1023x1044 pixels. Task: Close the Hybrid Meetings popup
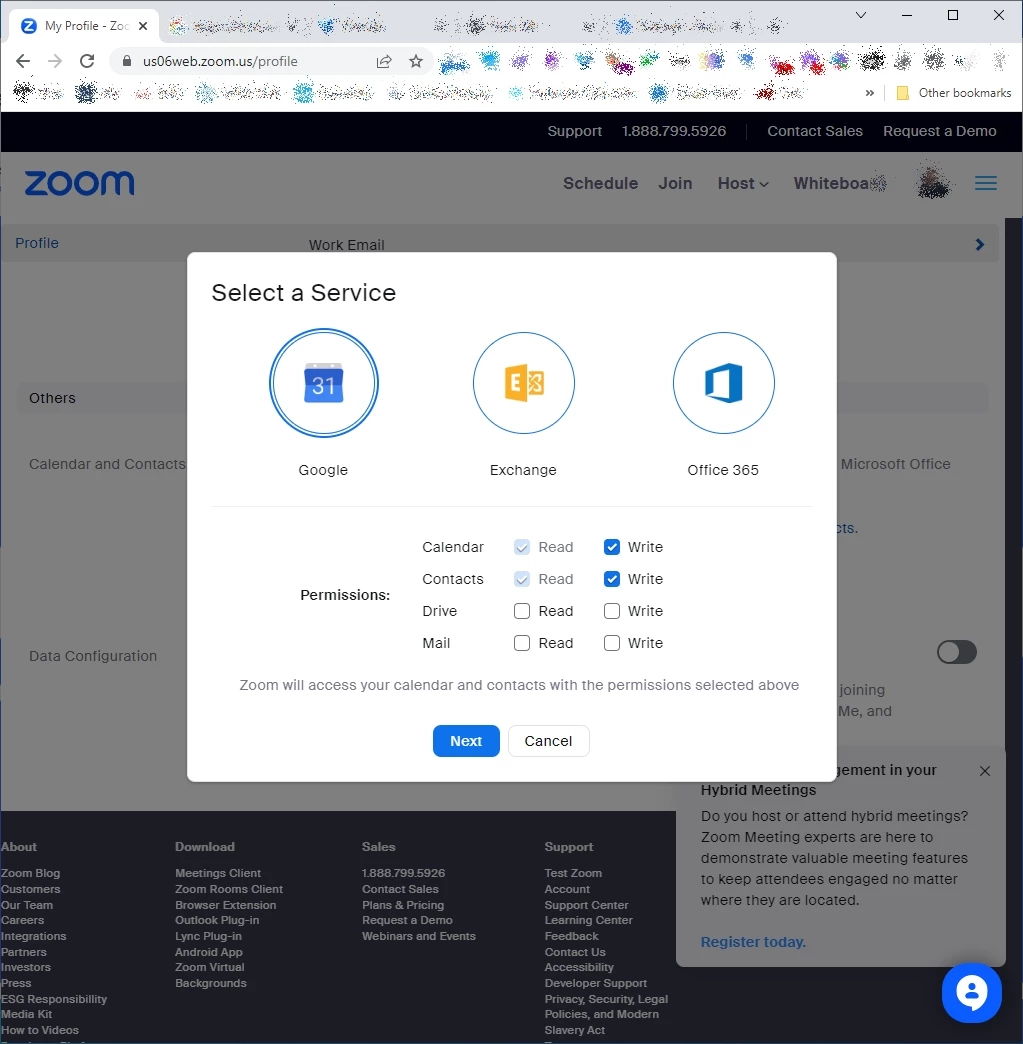coord(985,771)
